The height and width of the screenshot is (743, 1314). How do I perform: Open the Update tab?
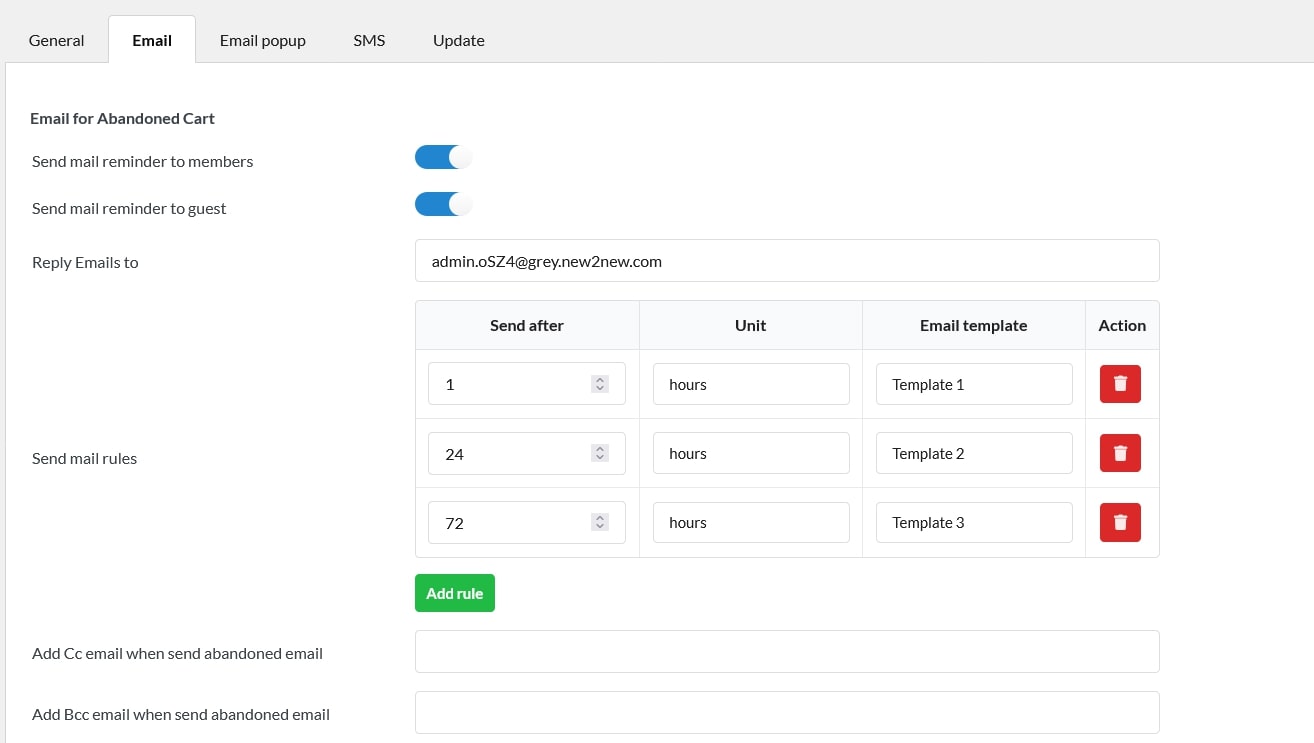[459, 41]
